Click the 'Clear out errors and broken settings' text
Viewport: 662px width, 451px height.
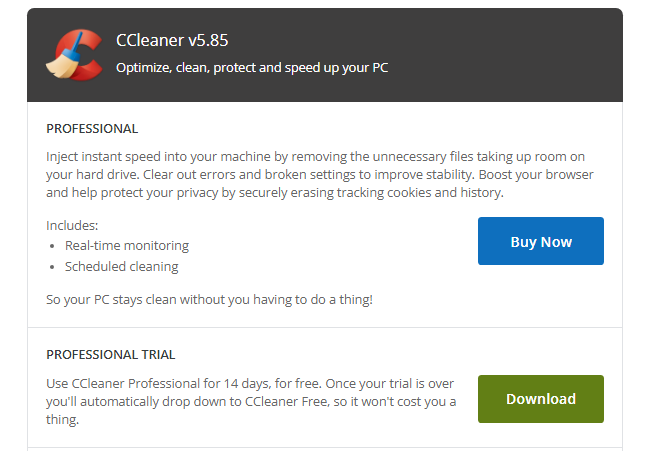click(230, 174)
